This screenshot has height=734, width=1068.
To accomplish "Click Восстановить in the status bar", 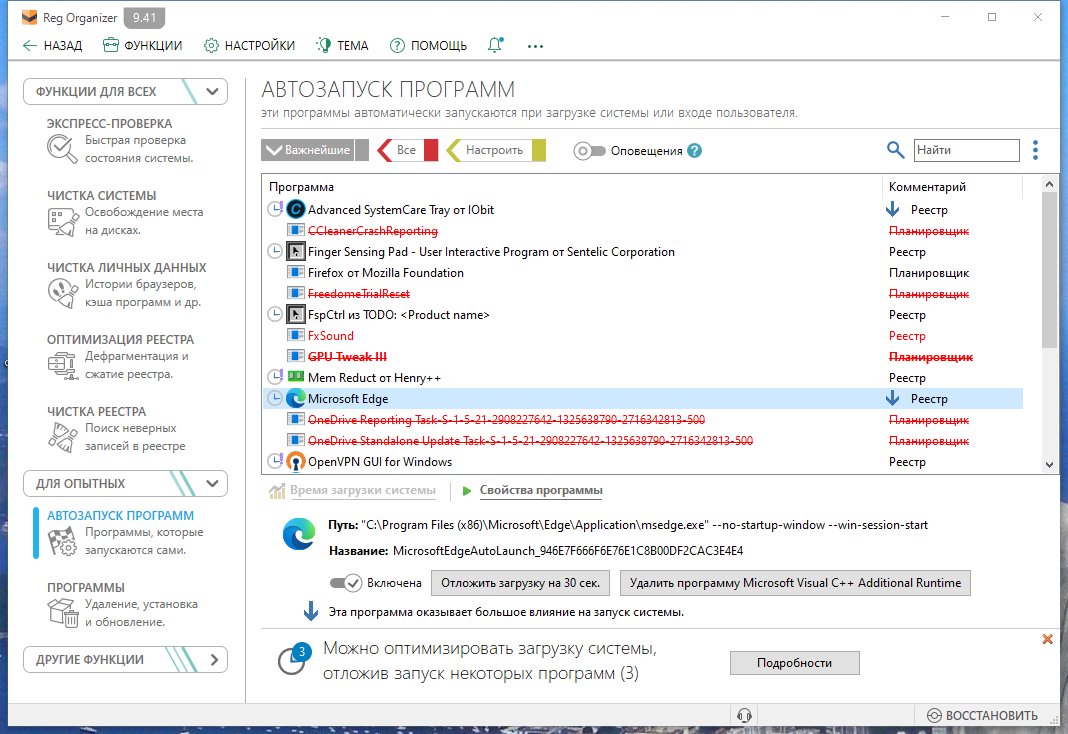I will click(x=983, y=715).
